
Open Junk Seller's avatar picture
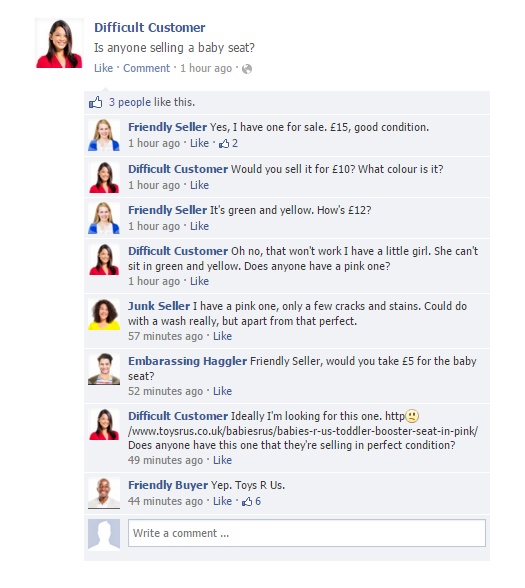point(104,314)
